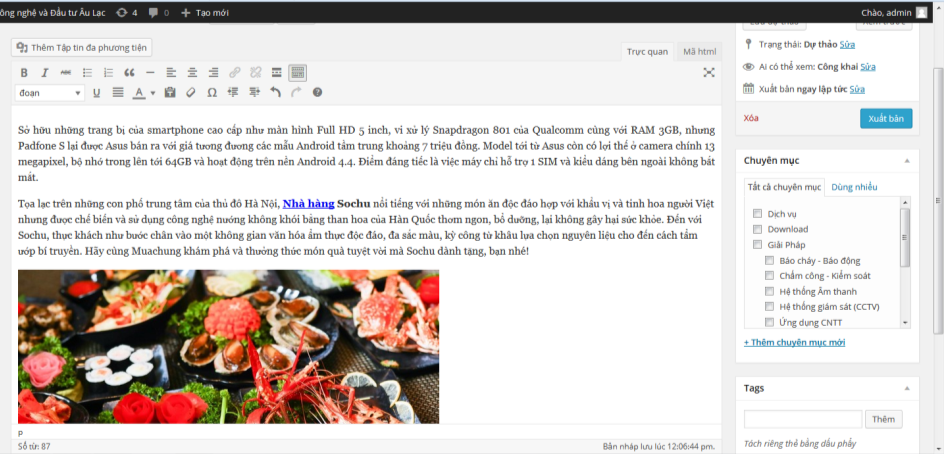The image size is (944, 454).
Task: Click the "Thêm" tag button
Action: pos(884,419)
